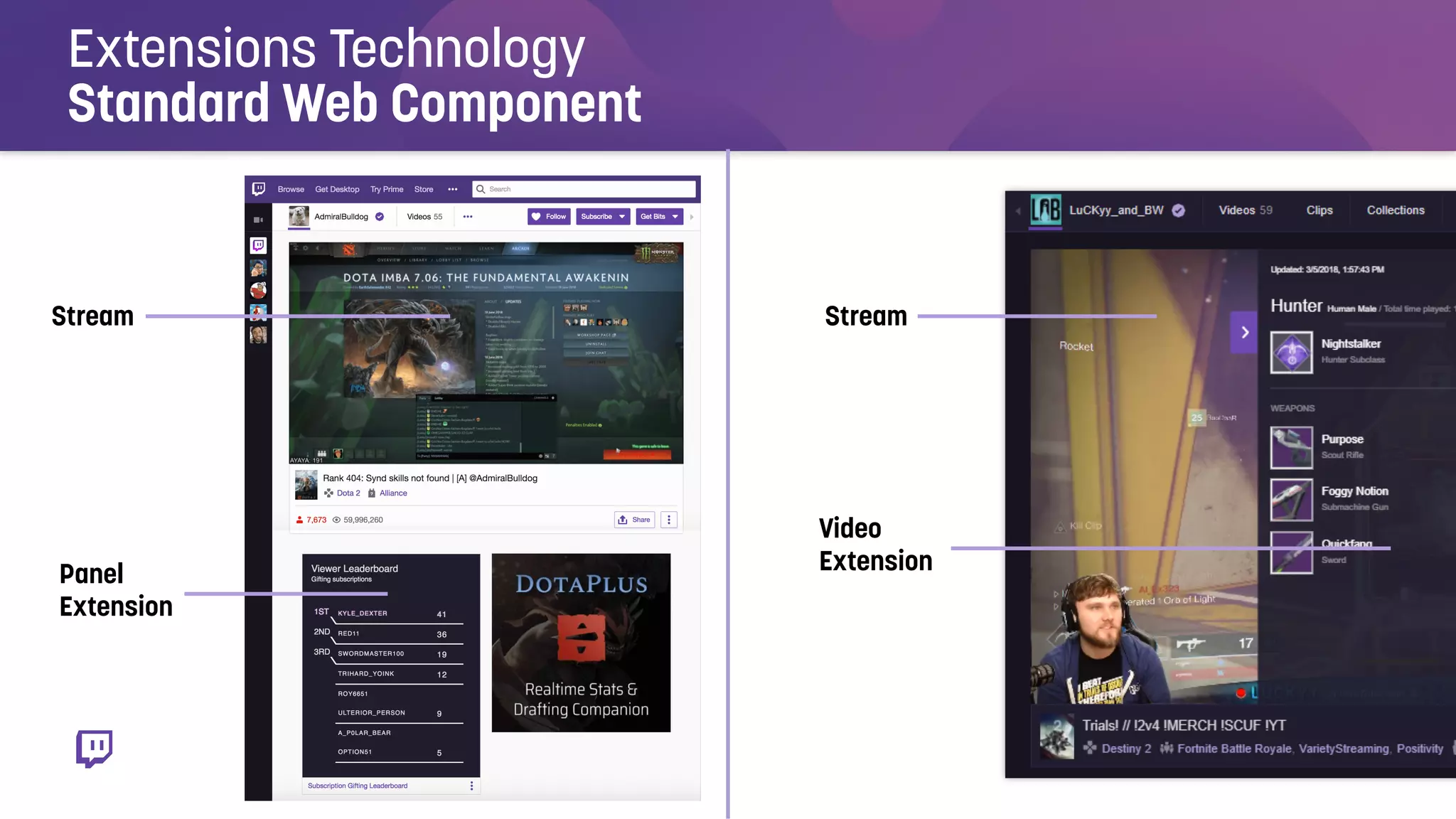This screenshot has width=1456, height=819.
Task: Select the Purpose scout rifle icon
Action: (1291, 447)
